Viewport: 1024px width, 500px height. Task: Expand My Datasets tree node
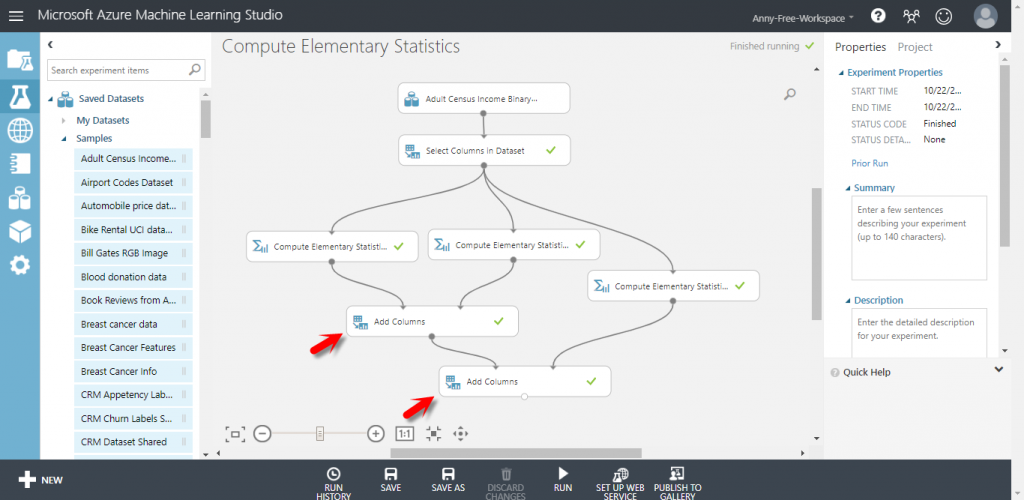pyautogui.click(x=63, y=121)
